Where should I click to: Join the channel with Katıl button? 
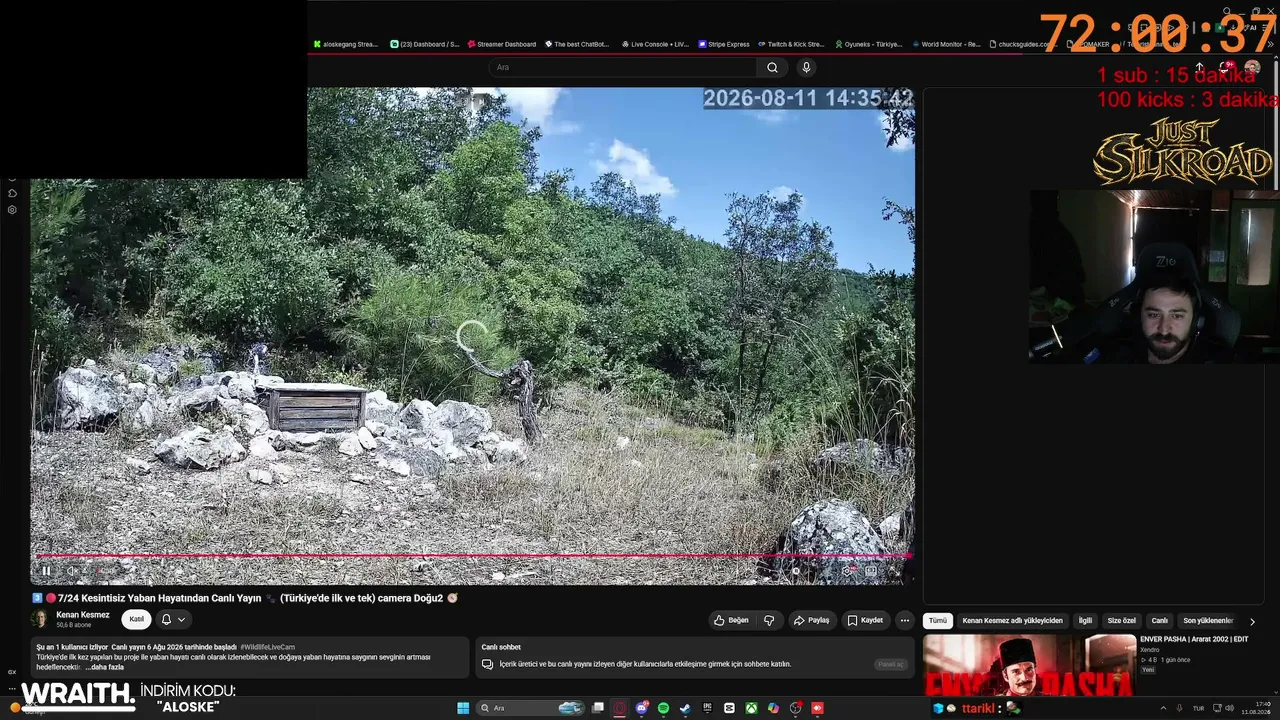tap(137, 619)
